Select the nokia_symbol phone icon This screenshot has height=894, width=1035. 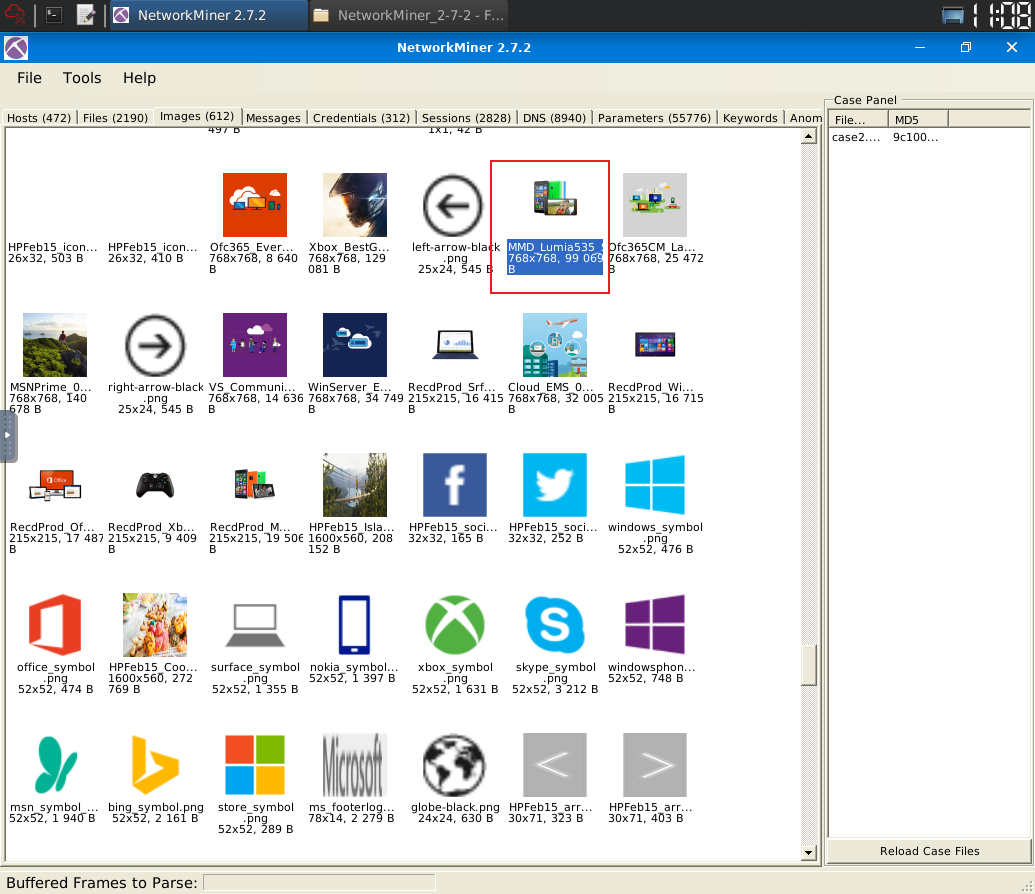click(x=354, y=625)
